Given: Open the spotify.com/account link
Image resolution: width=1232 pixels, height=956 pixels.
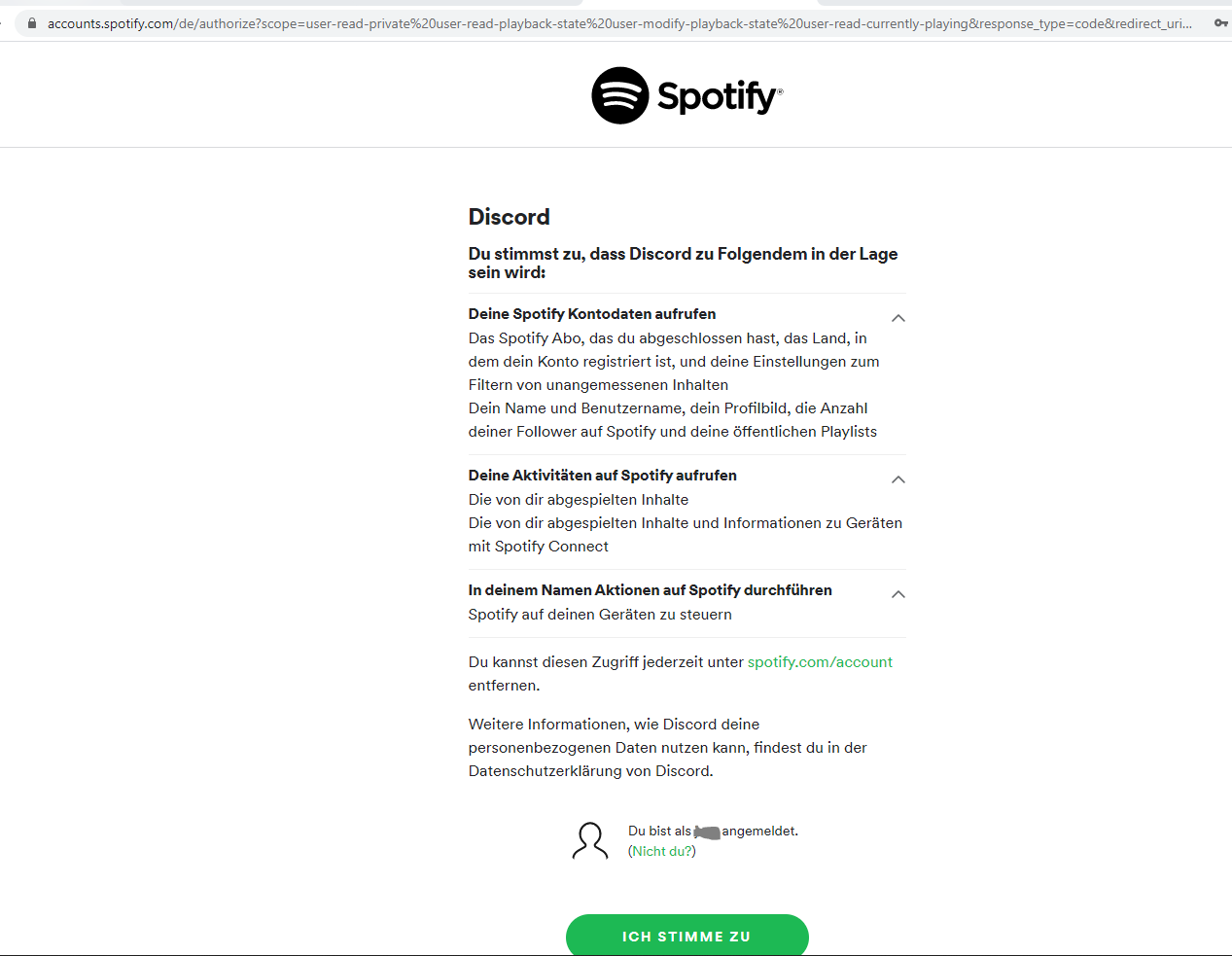Looking at the screenshot, I should pos(820,662).
